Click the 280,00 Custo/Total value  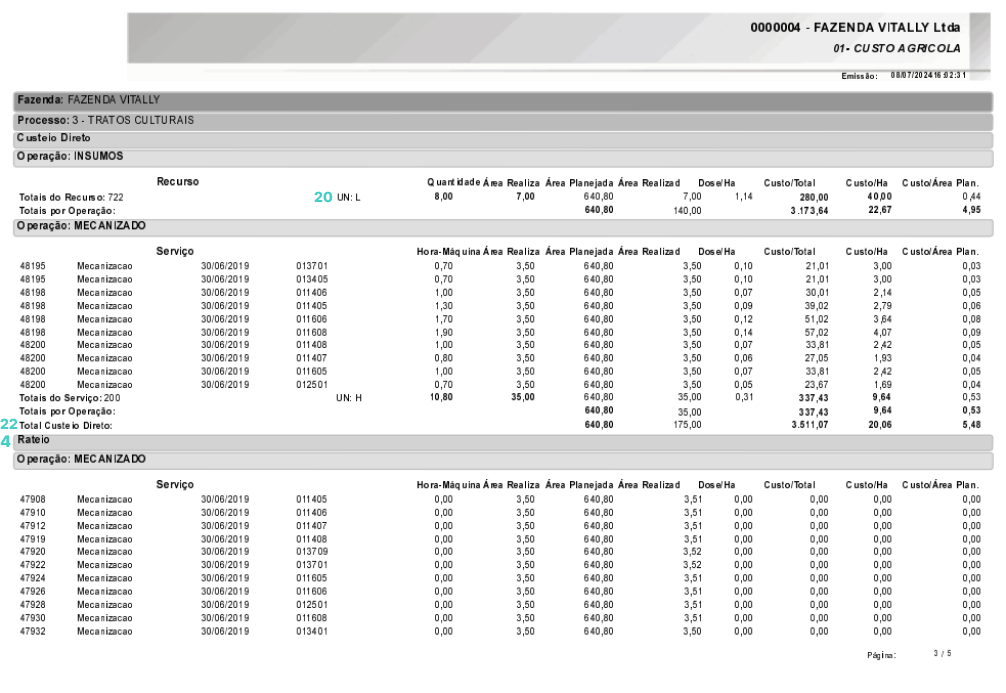[814, 198]
